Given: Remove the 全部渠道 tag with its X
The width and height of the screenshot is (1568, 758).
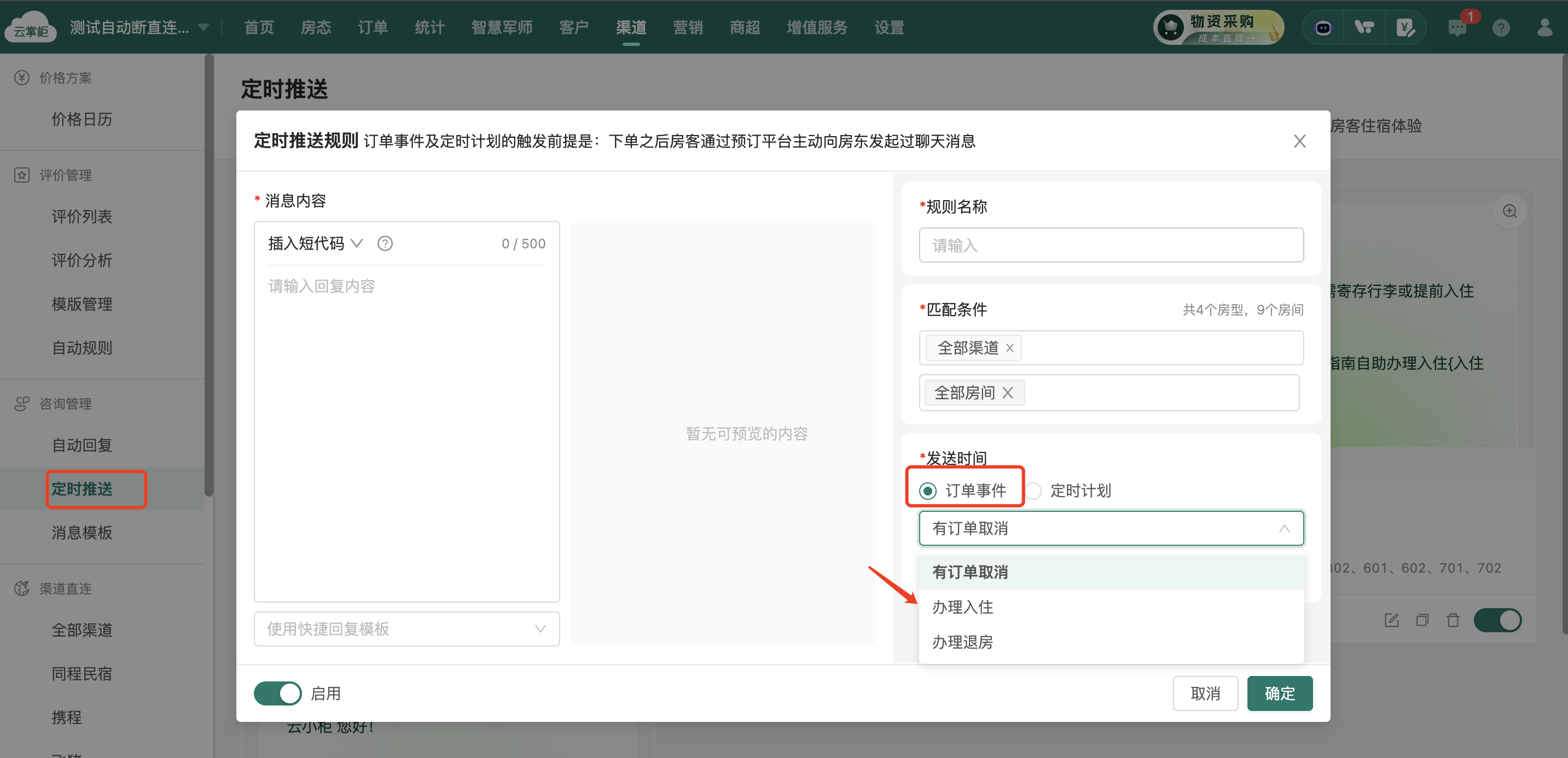Looking at the screenshot, I should coord(1010,348).
